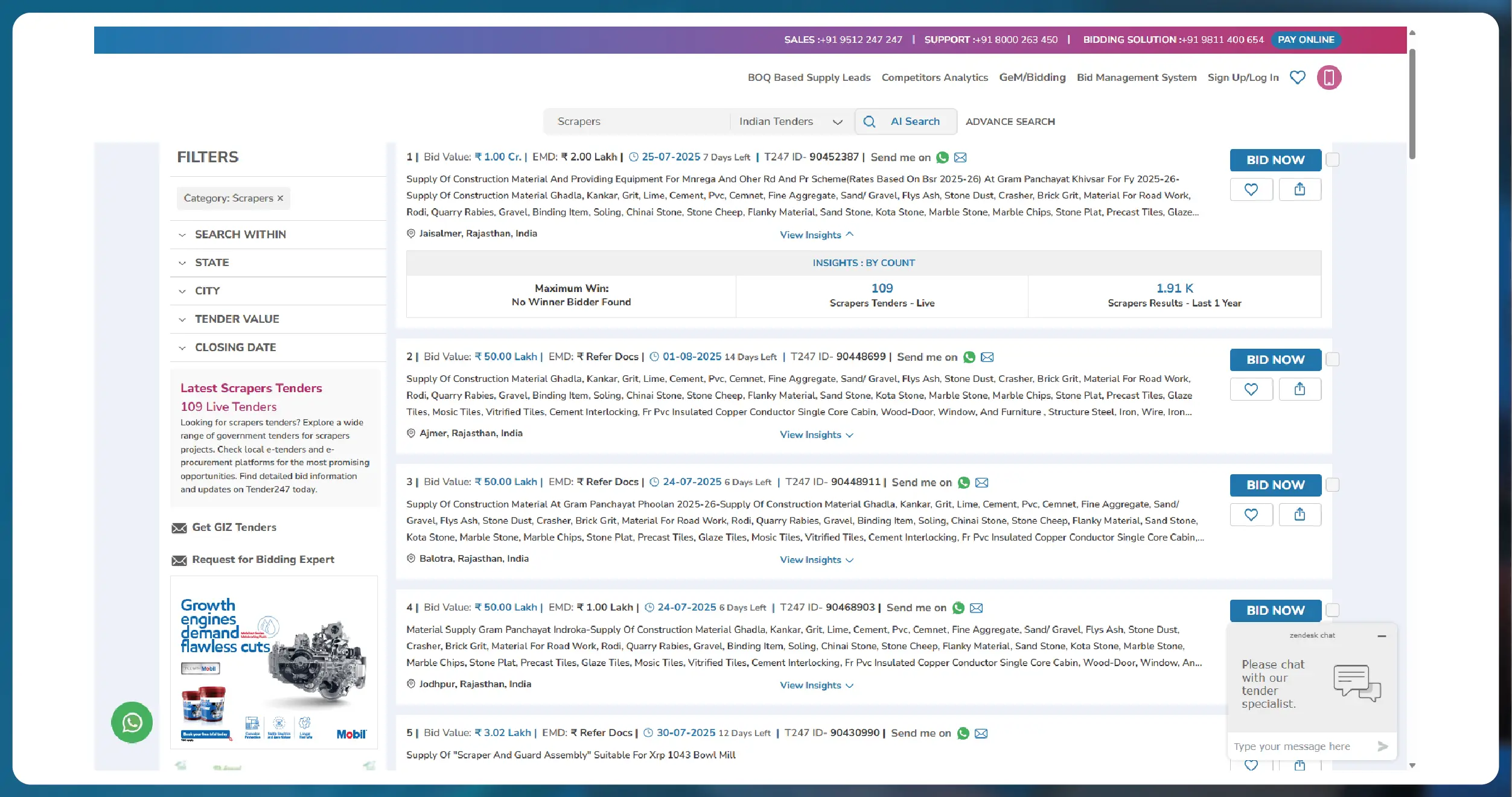Send the chat message via arrow icon

coord(1382,746)
